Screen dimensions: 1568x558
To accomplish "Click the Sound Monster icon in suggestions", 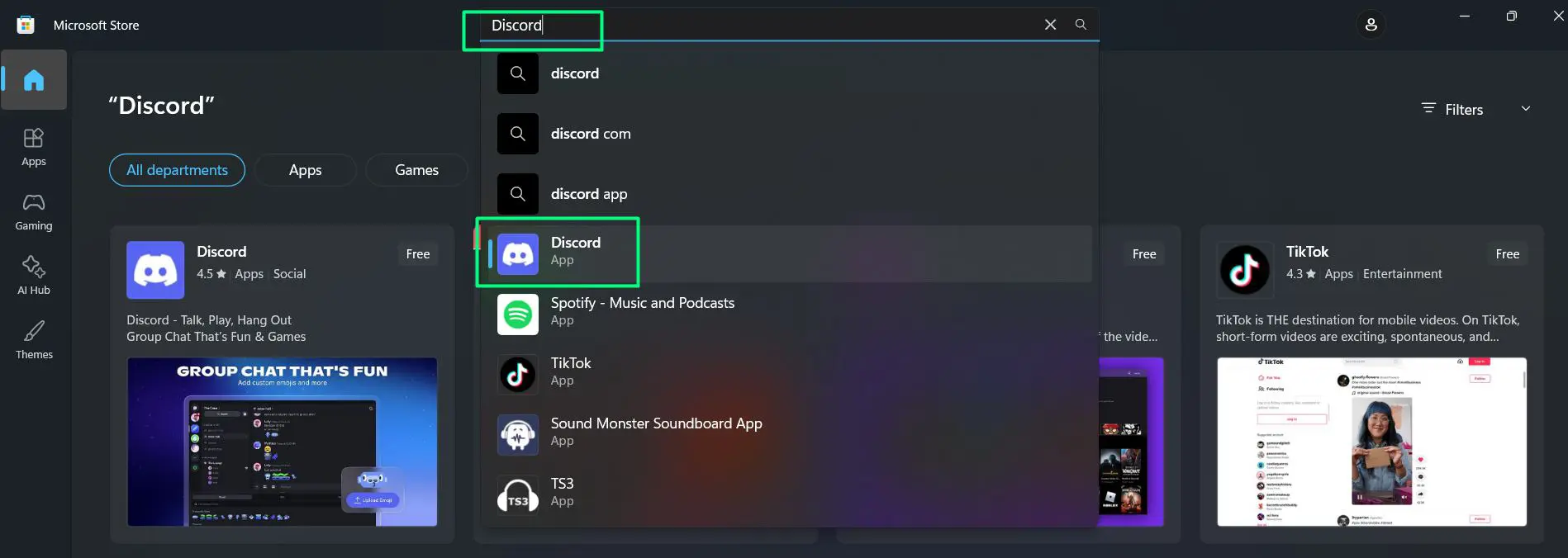I will 518,435.
